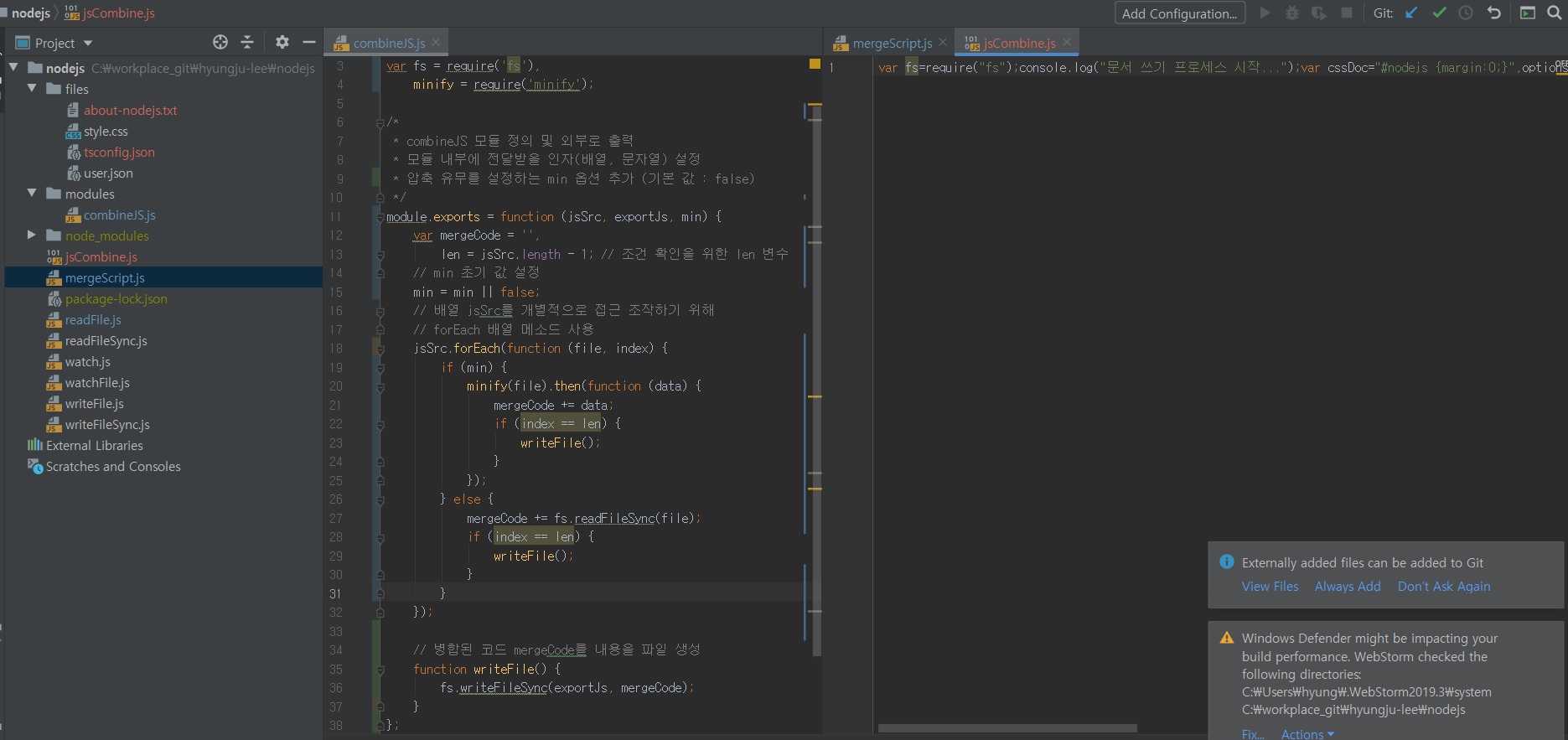Image resolution: width=1568 pixels, height=740 pixels.
Task: Click horizontal scrollbar of jsCombine.js editor
Action: 1007,727
